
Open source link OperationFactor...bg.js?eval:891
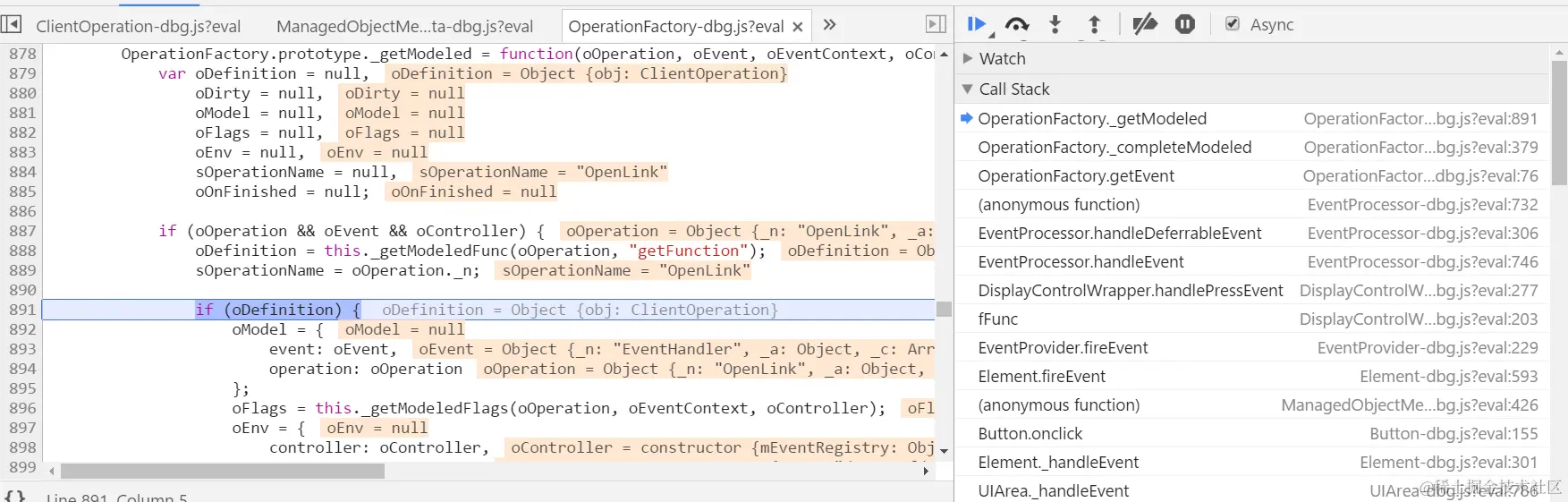[1420, 118]
